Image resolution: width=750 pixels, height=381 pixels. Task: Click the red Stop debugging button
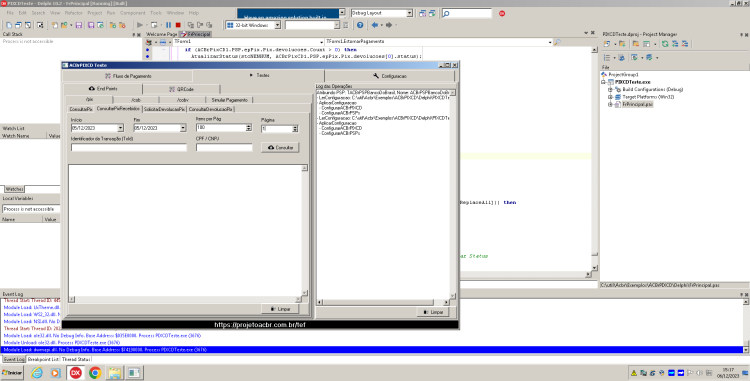178,25
